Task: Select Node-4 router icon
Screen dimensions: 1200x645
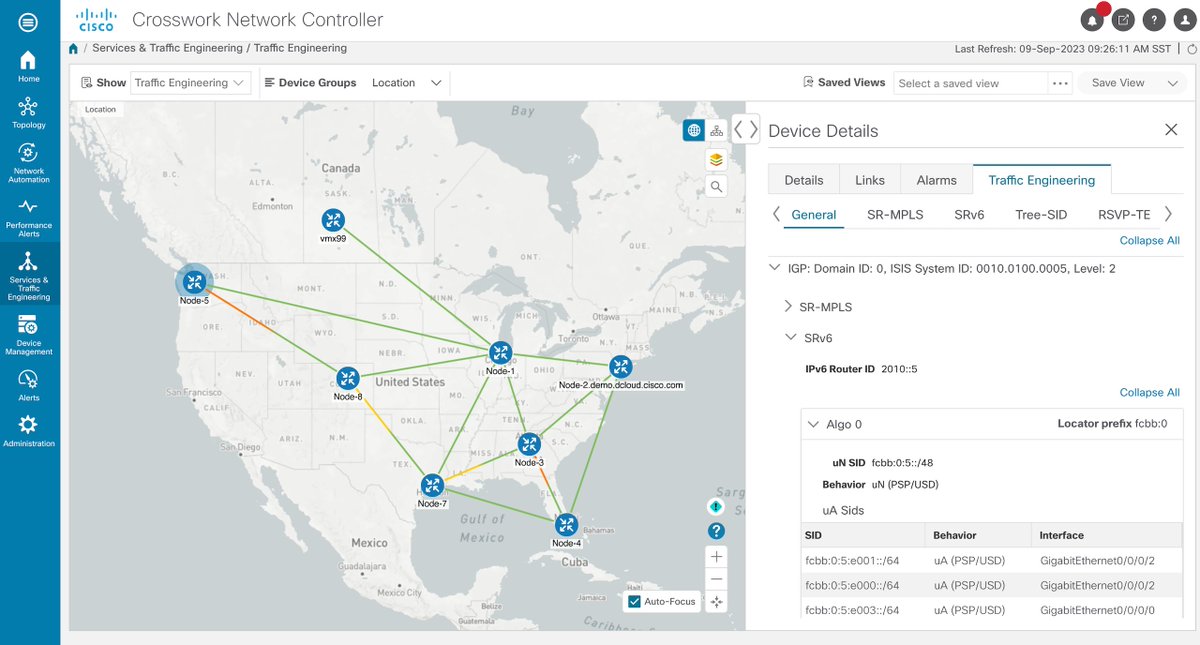Action: click(566, 525)
